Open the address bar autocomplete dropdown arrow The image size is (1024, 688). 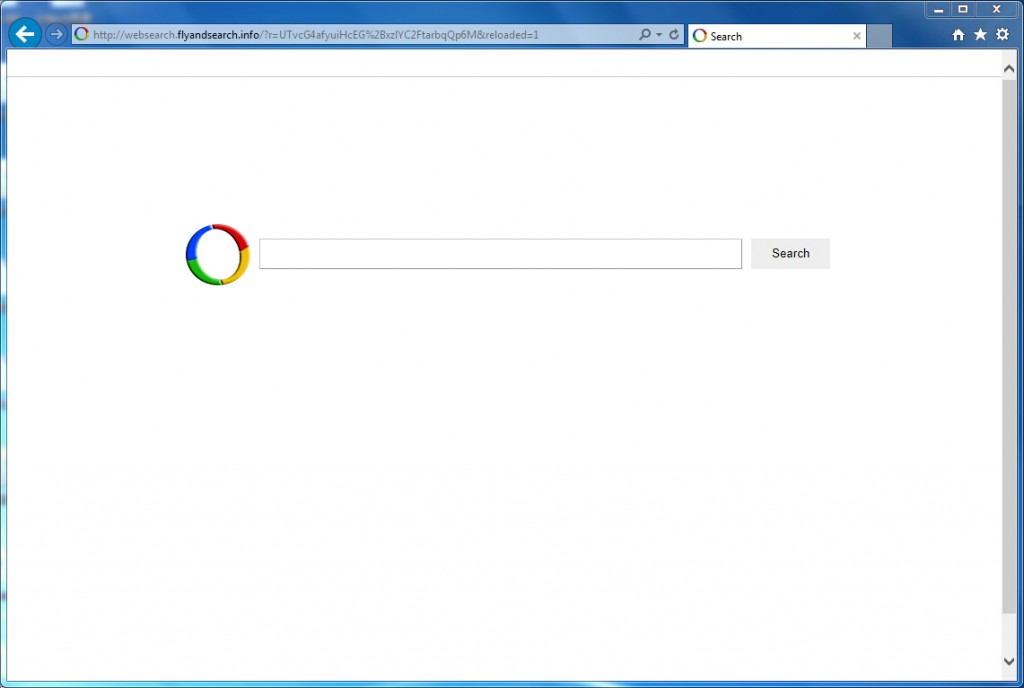click(x=659, y=35)
